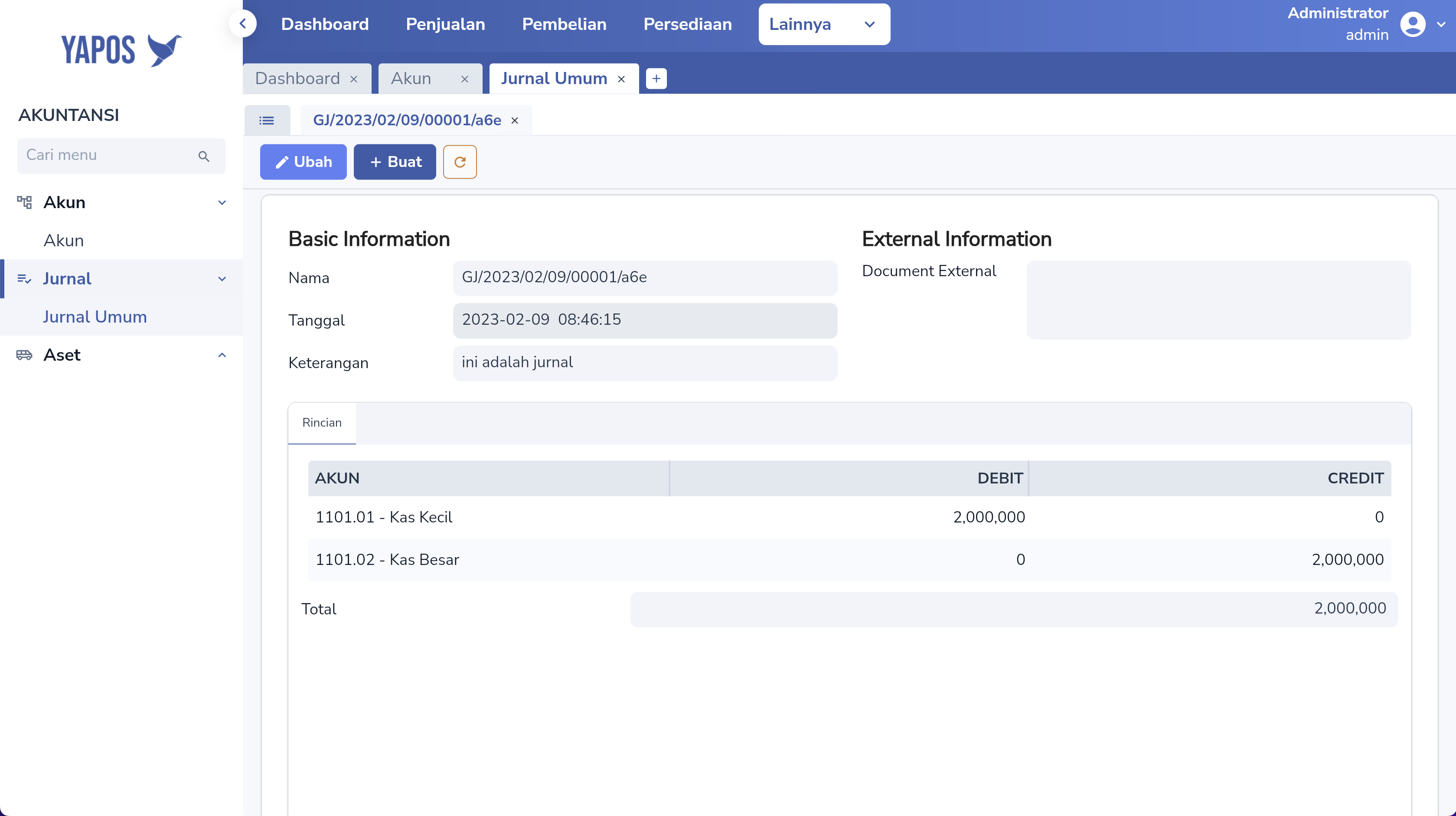
Task: Open Penjualan in top navigation
Action: pos(445,24)
